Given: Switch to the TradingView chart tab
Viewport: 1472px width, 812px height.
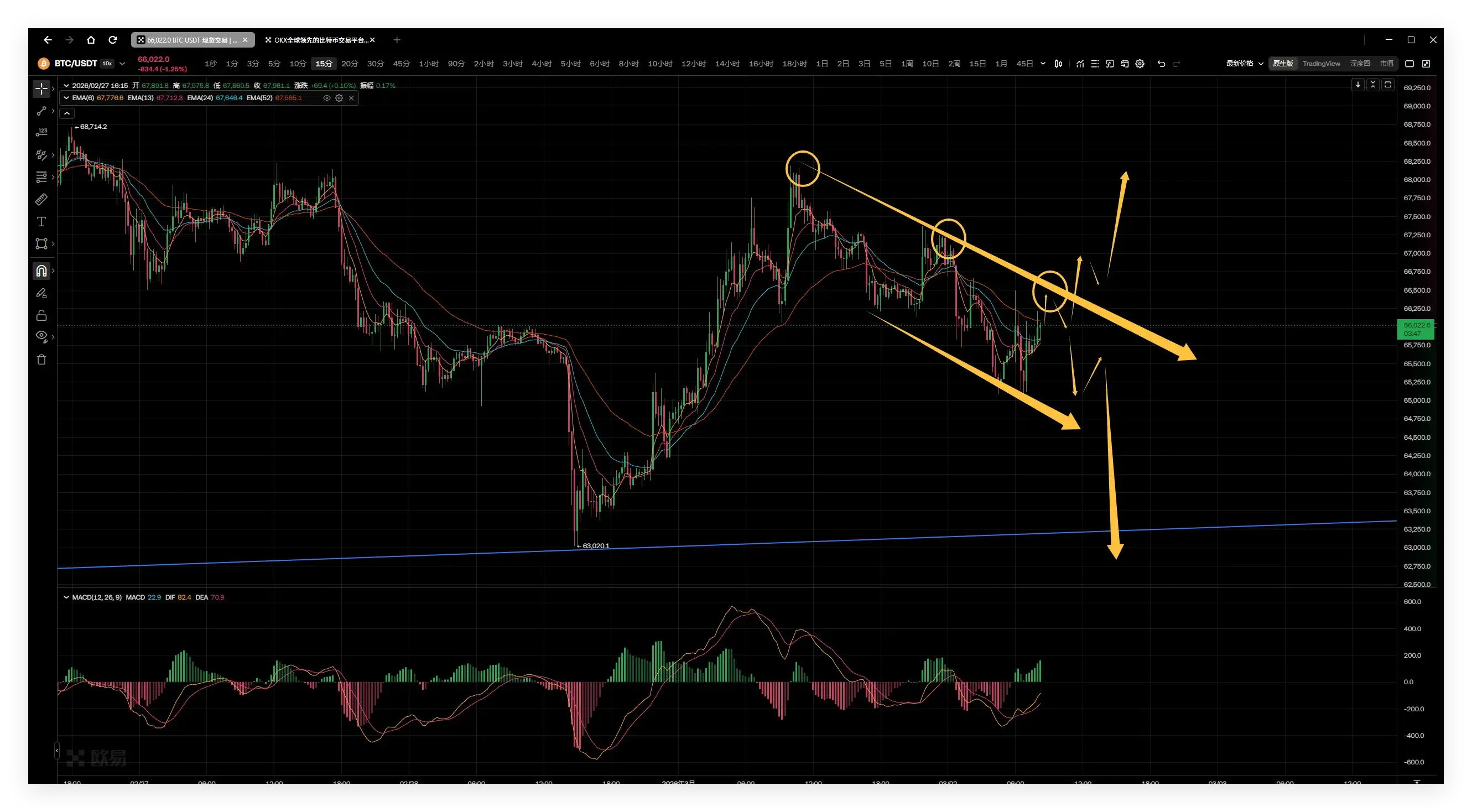Looking at the screenshot, I should coord(1321,64).
